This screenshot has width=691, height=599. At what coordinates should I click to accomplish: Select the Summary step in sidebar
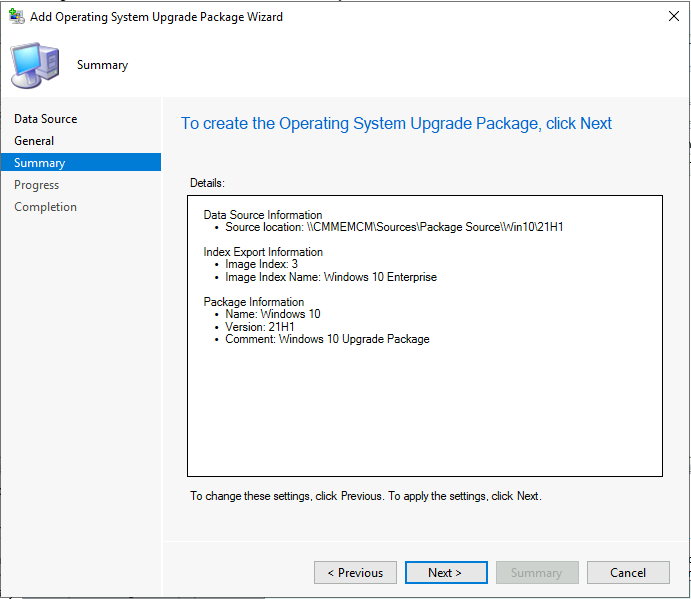click(x=81, y=162)
